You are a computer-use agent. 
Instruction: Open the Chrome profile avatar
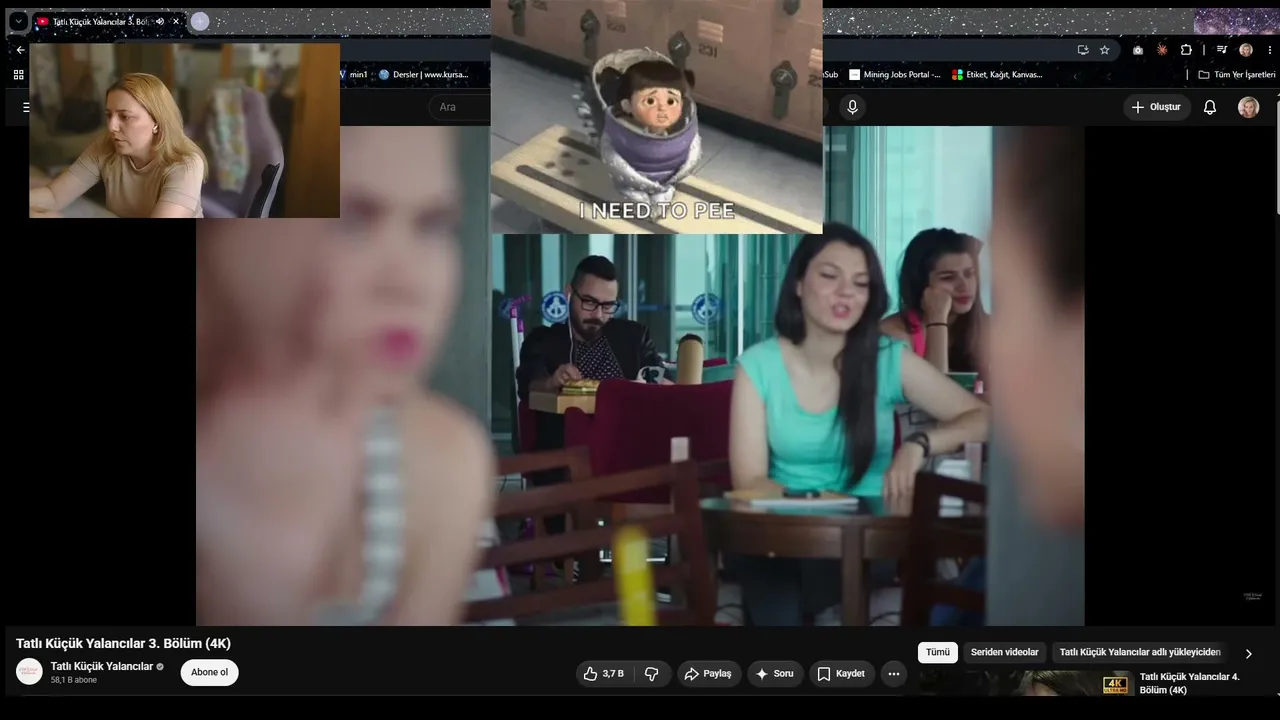tap(1246, 50)
